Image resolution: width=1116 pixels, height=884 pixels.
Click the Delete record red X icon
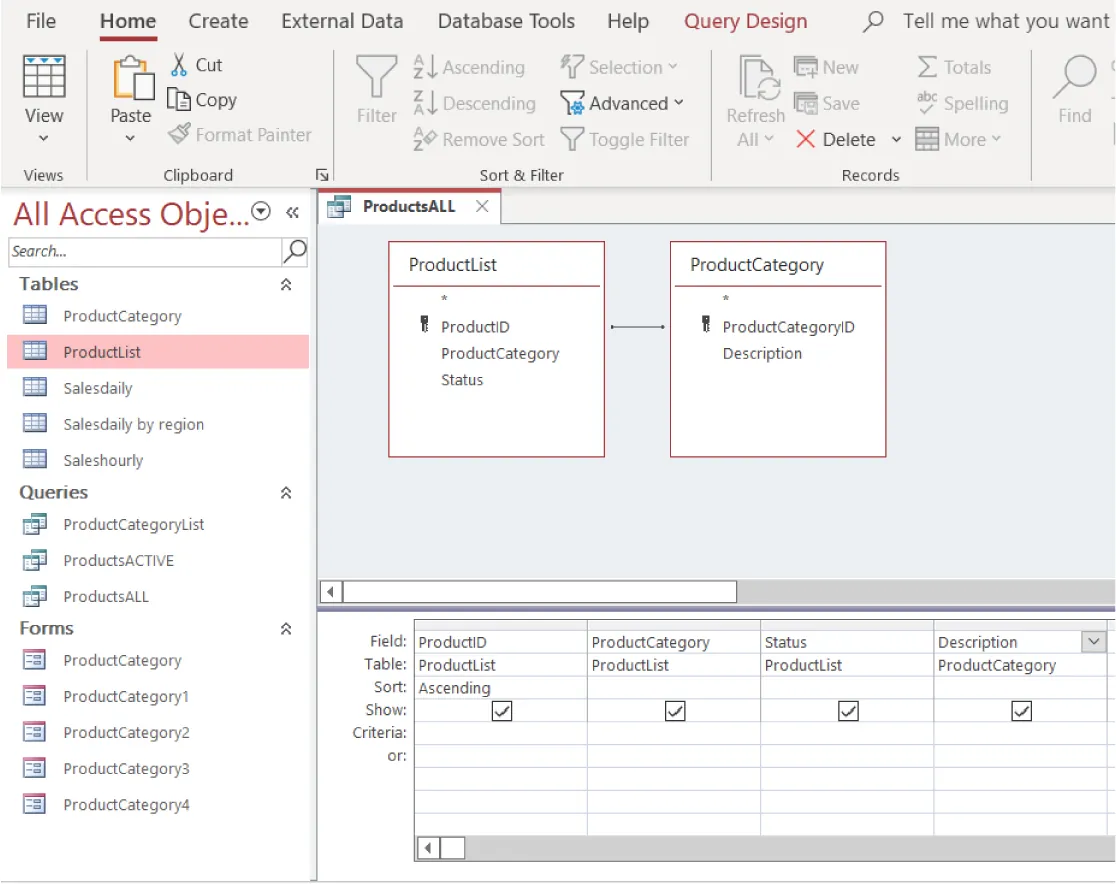805,140
